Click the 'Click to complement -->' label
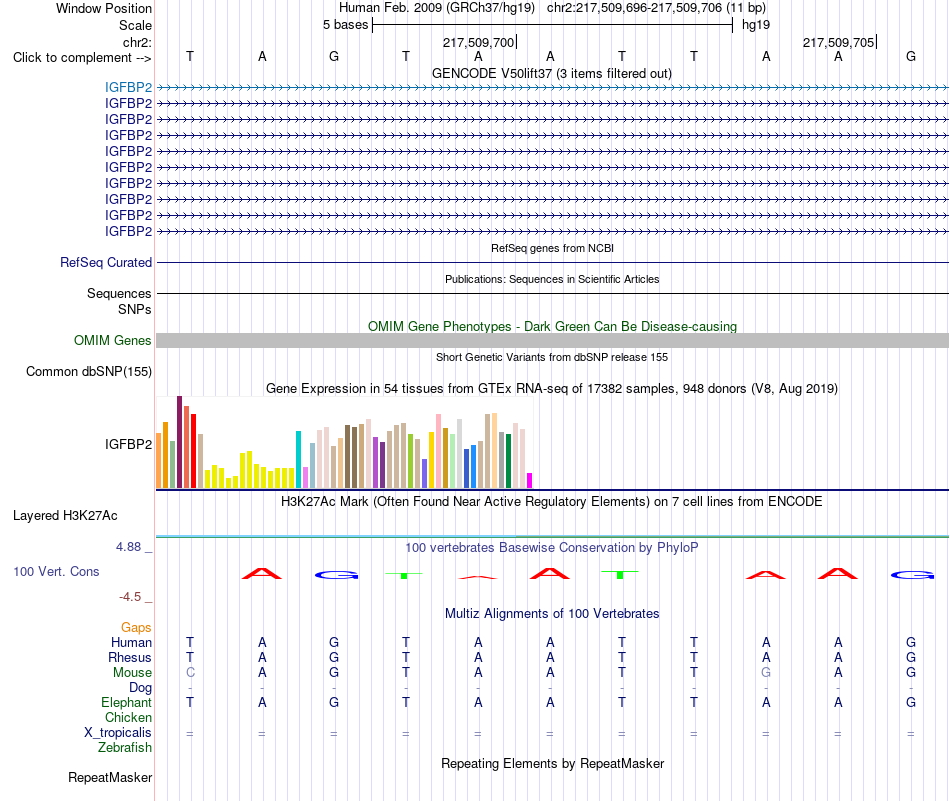Viewport: 950px width, 801px height. pyautogui.click(x=82, y=58)
